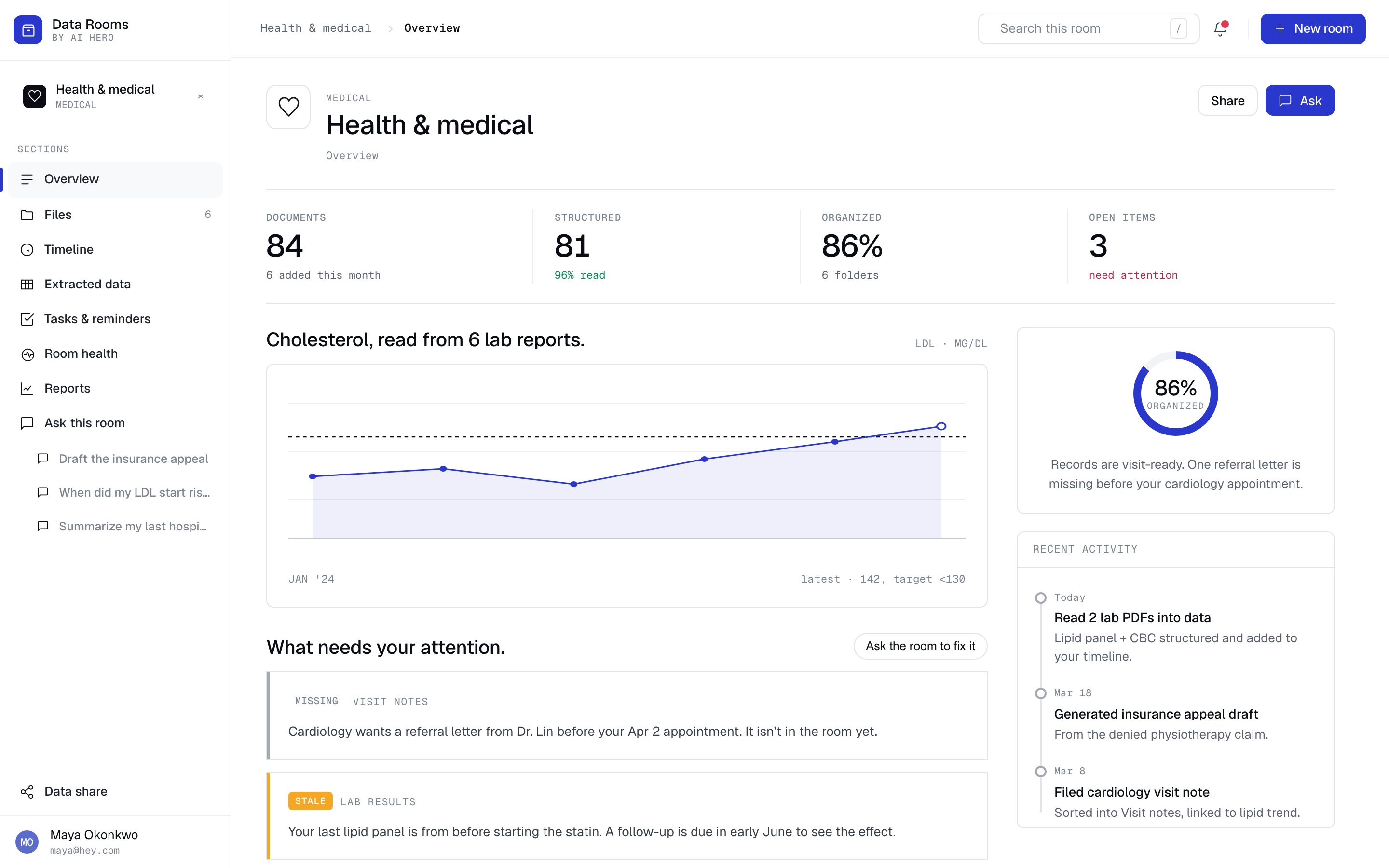This screenshot has width=1389, height=868.
Task: Expand the Health & medical room switcher chevron
Action: (x=200, y=96)
